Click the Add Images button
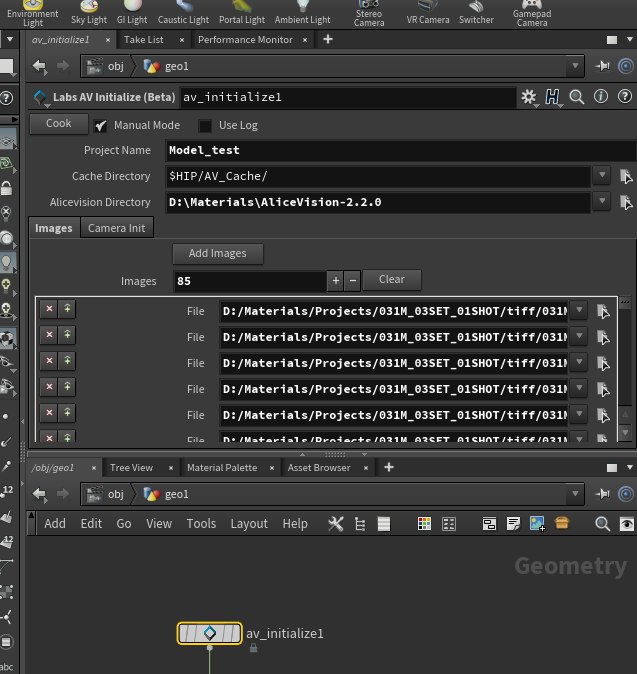The height and width of the screenshot is (674, 637). click(217, 253)
